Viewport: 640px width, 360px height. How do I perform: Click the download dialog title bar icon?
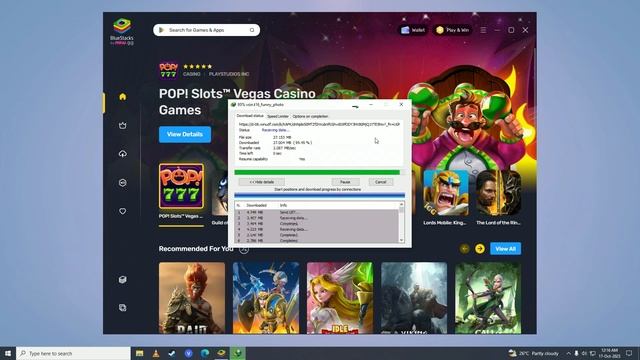click(x=233, y=104)
